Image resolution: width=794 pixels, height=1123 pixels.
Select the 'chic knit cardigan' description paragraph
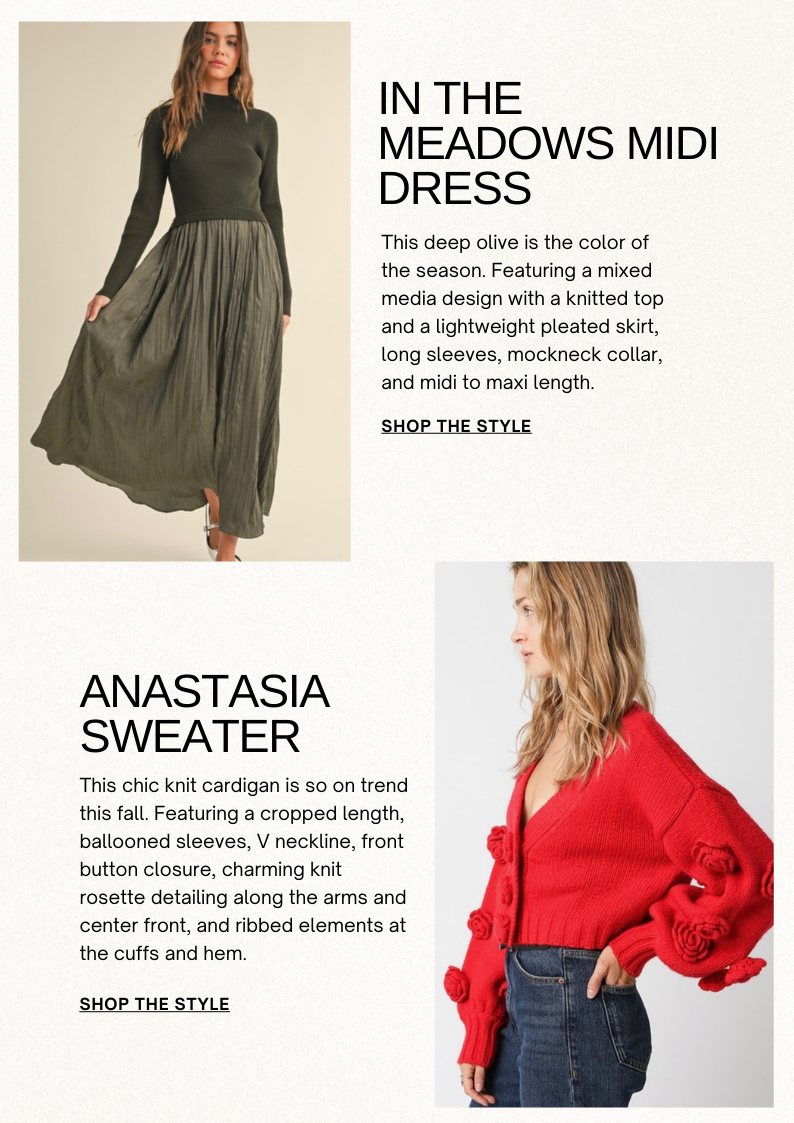(x=243, y=869)
